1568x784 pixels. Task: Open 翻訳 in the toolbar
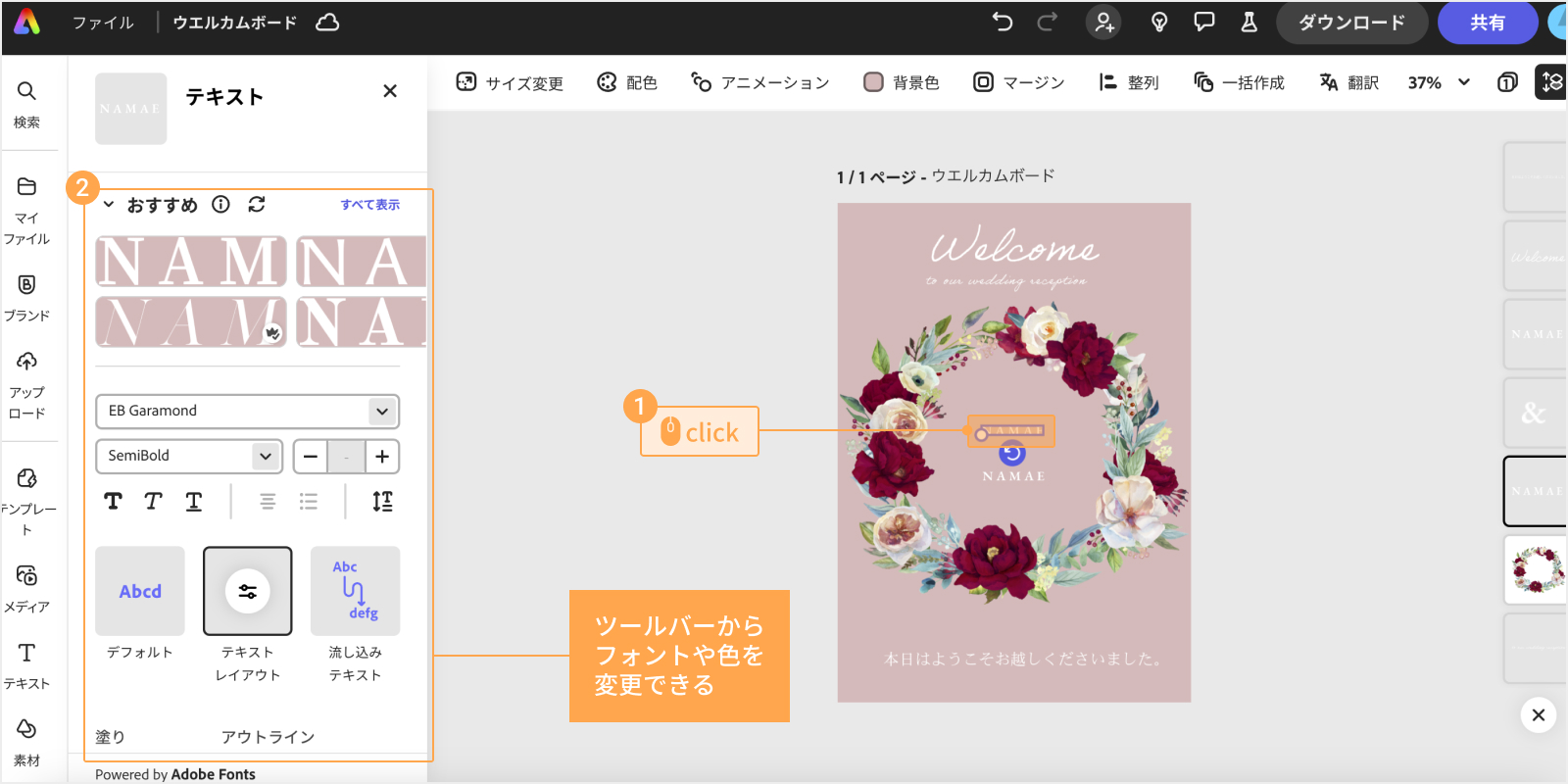pyautogui.click(x=1348, y=82)
